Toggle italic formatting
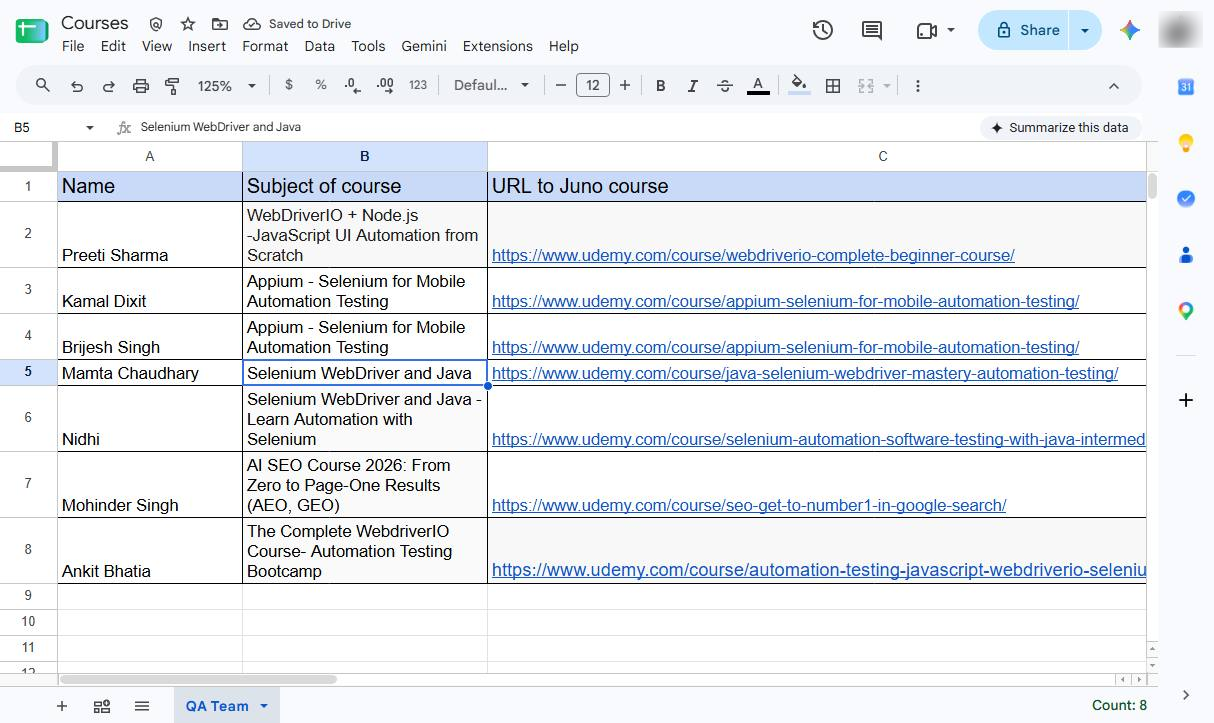Image resolution: width=1214 pixels, height=723 pixels. click(692, 86)
